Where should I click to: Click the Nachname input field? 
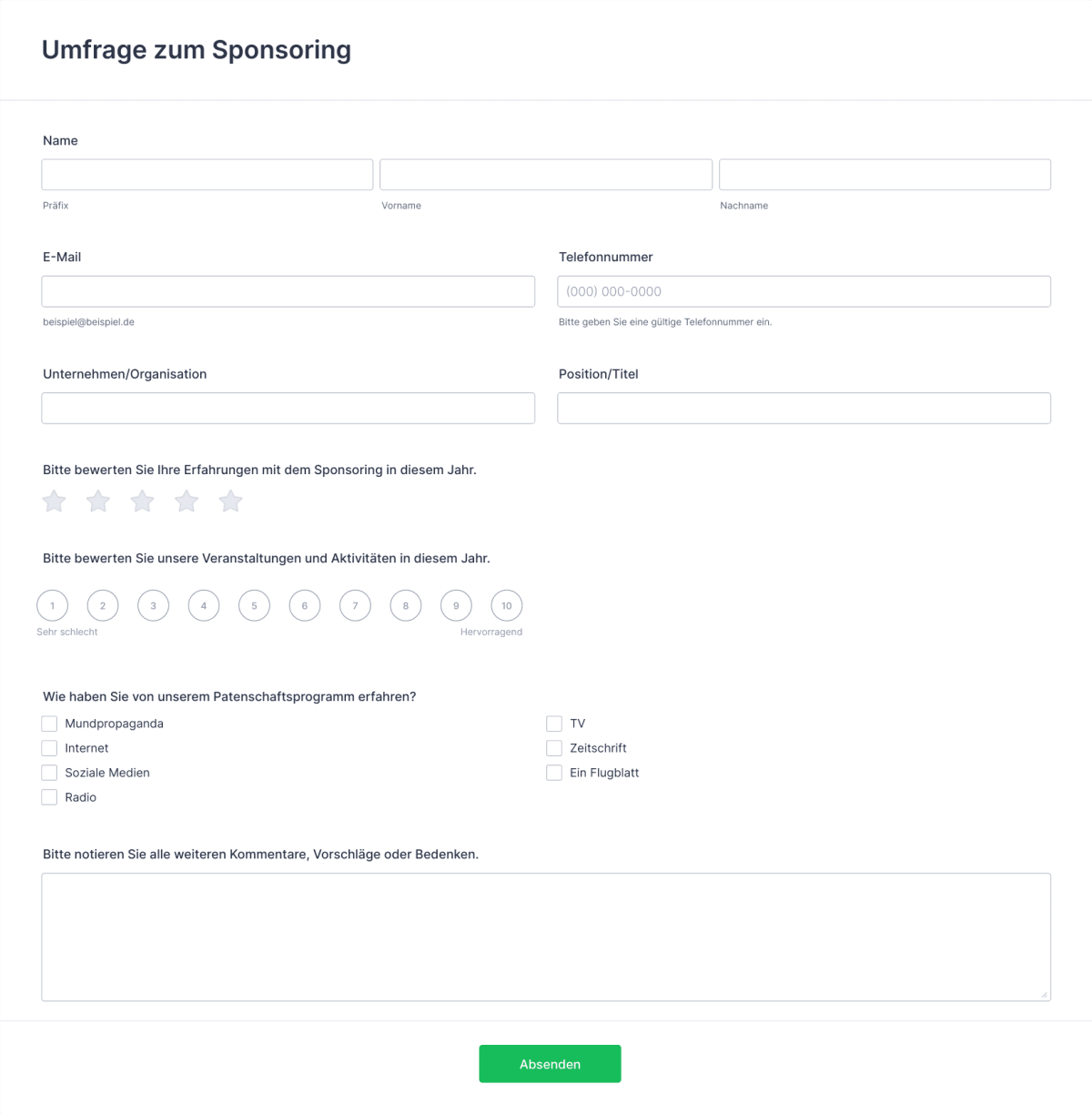click(x=885, y=174)
